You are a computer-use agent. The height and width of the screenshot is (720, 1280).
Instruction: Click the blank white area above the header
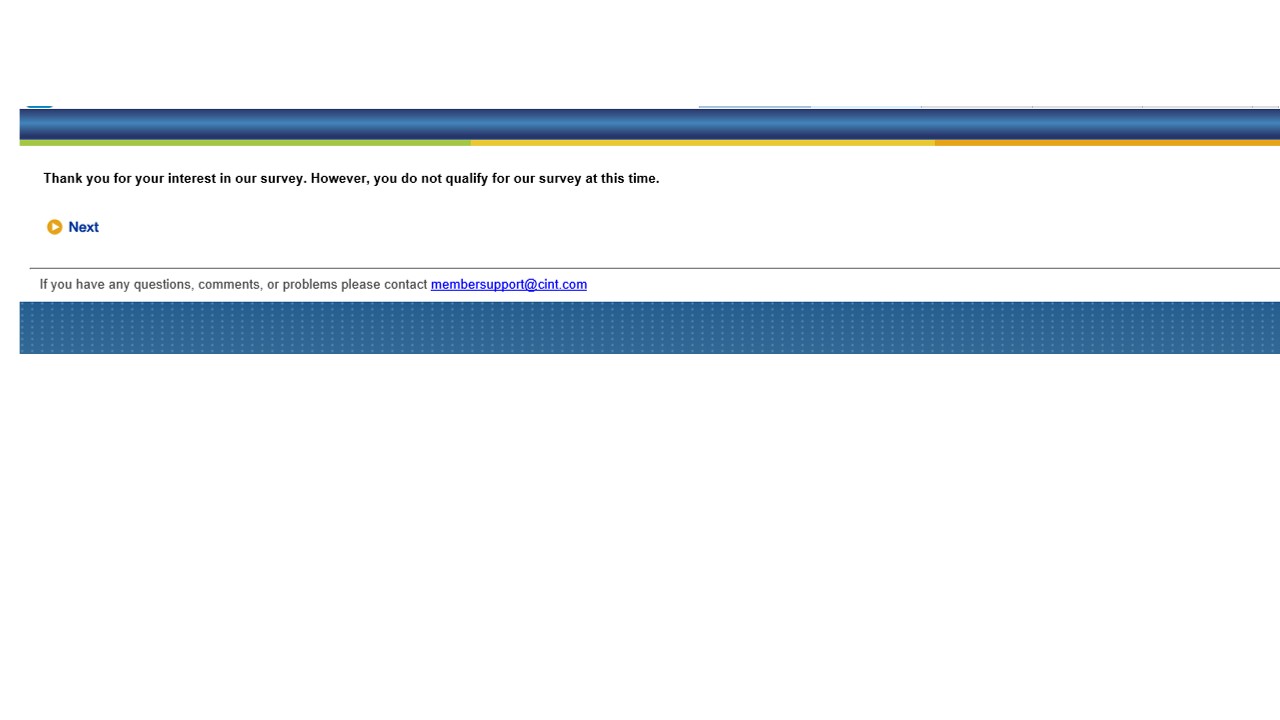640,50
